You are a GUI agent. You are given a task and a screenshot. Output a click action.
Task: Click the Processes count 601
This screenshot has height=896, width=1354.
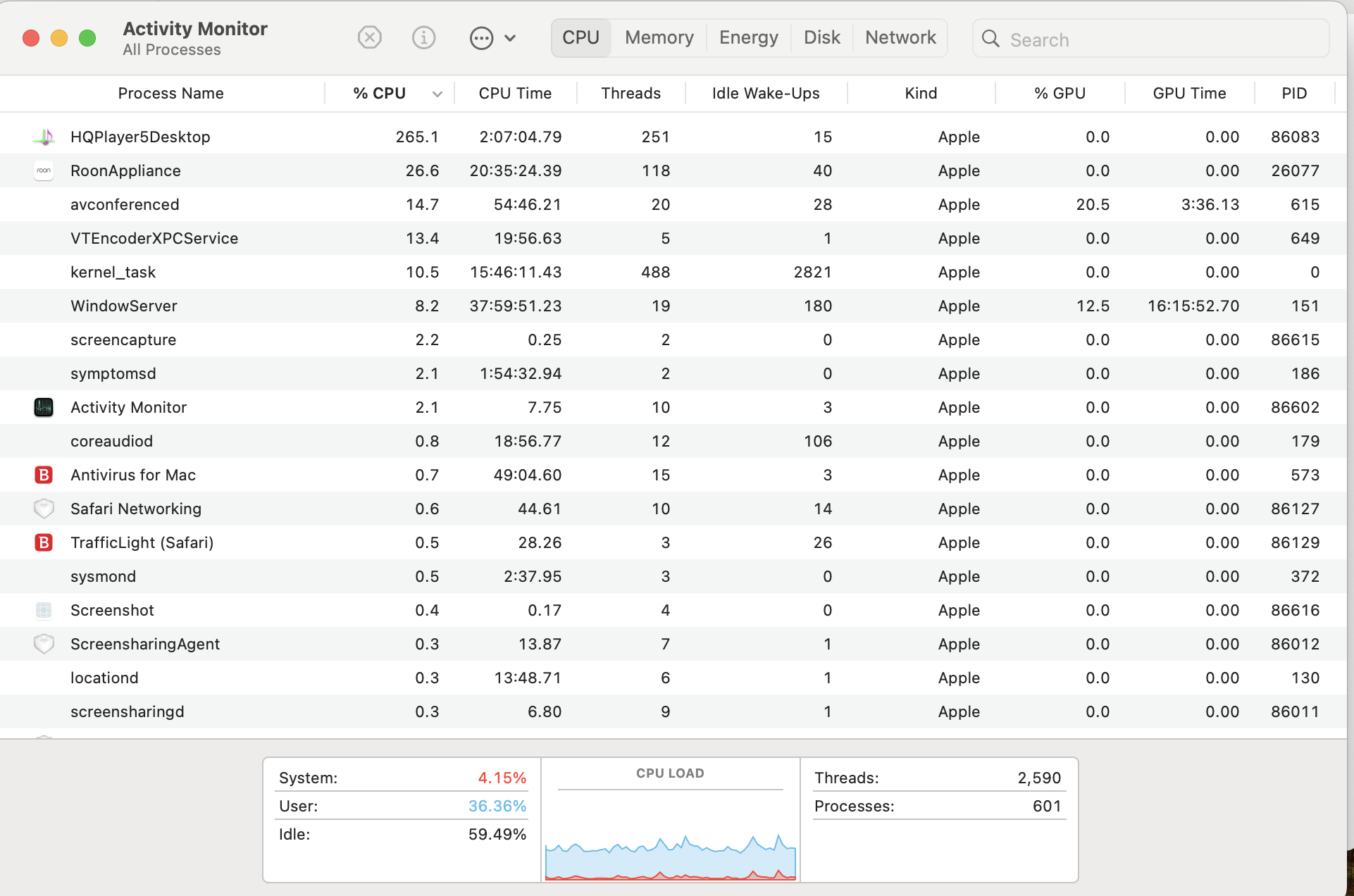[x=1047, y=806]
